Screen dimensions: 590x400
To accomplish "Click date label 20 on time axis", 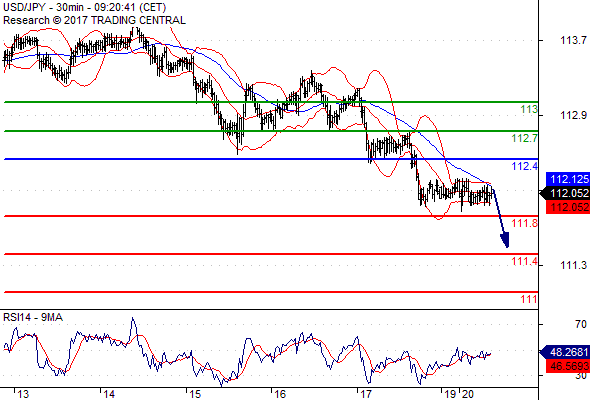I will coord(468,394).
